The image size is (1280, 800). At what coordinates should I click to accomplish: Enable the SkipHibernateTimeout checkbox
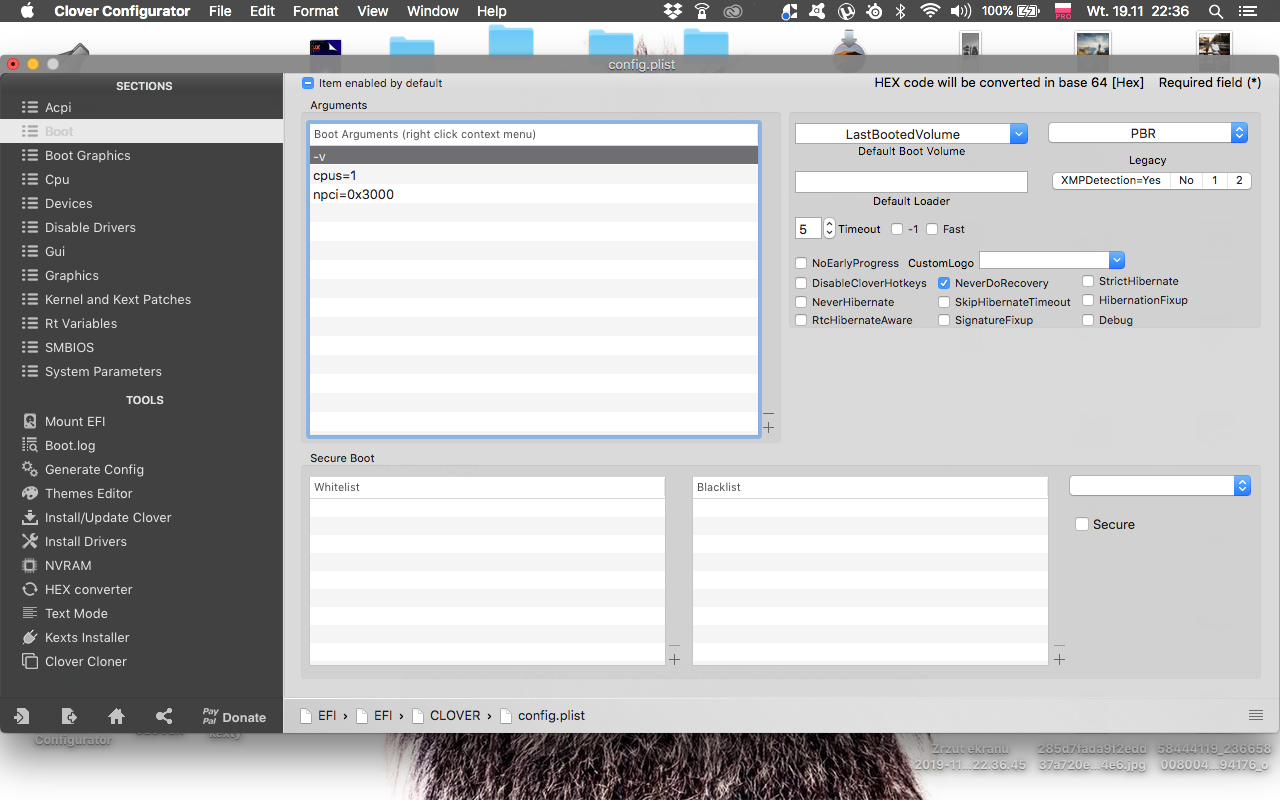click(944, 302)
